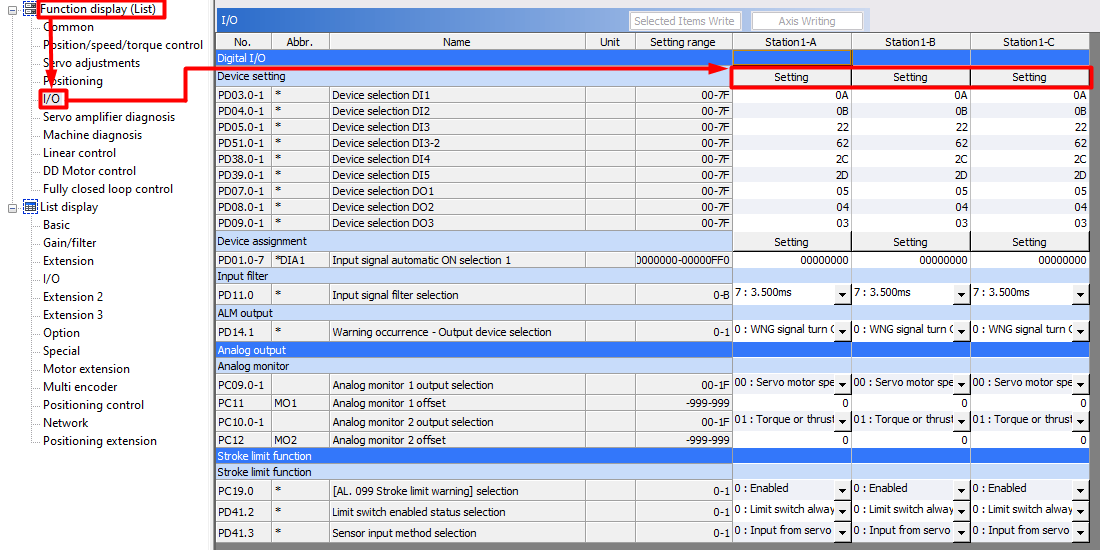Screen dimensions: 1100x550
Task: Edit Device selection DI5 value for Station1-C
Action: coord(1031,175)
